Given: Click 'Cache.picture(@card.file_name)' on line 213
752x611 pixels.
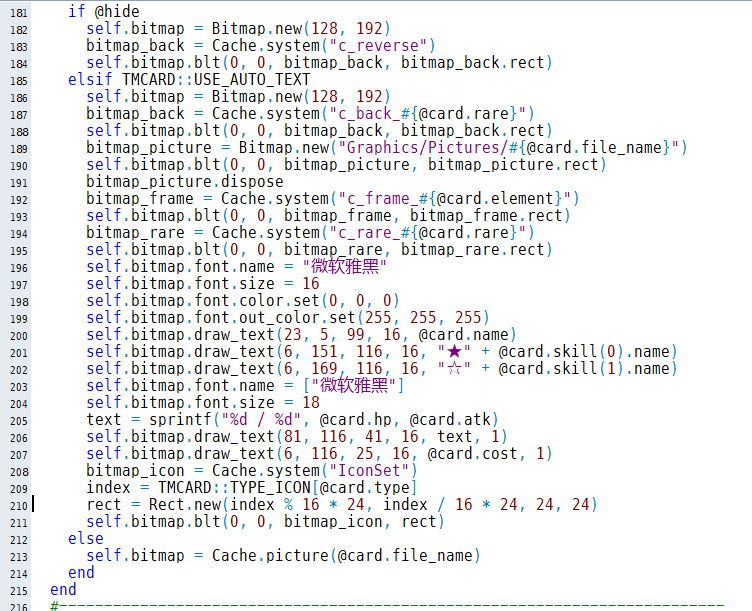Looking at the screenshot, I should [x=346, y=556].
